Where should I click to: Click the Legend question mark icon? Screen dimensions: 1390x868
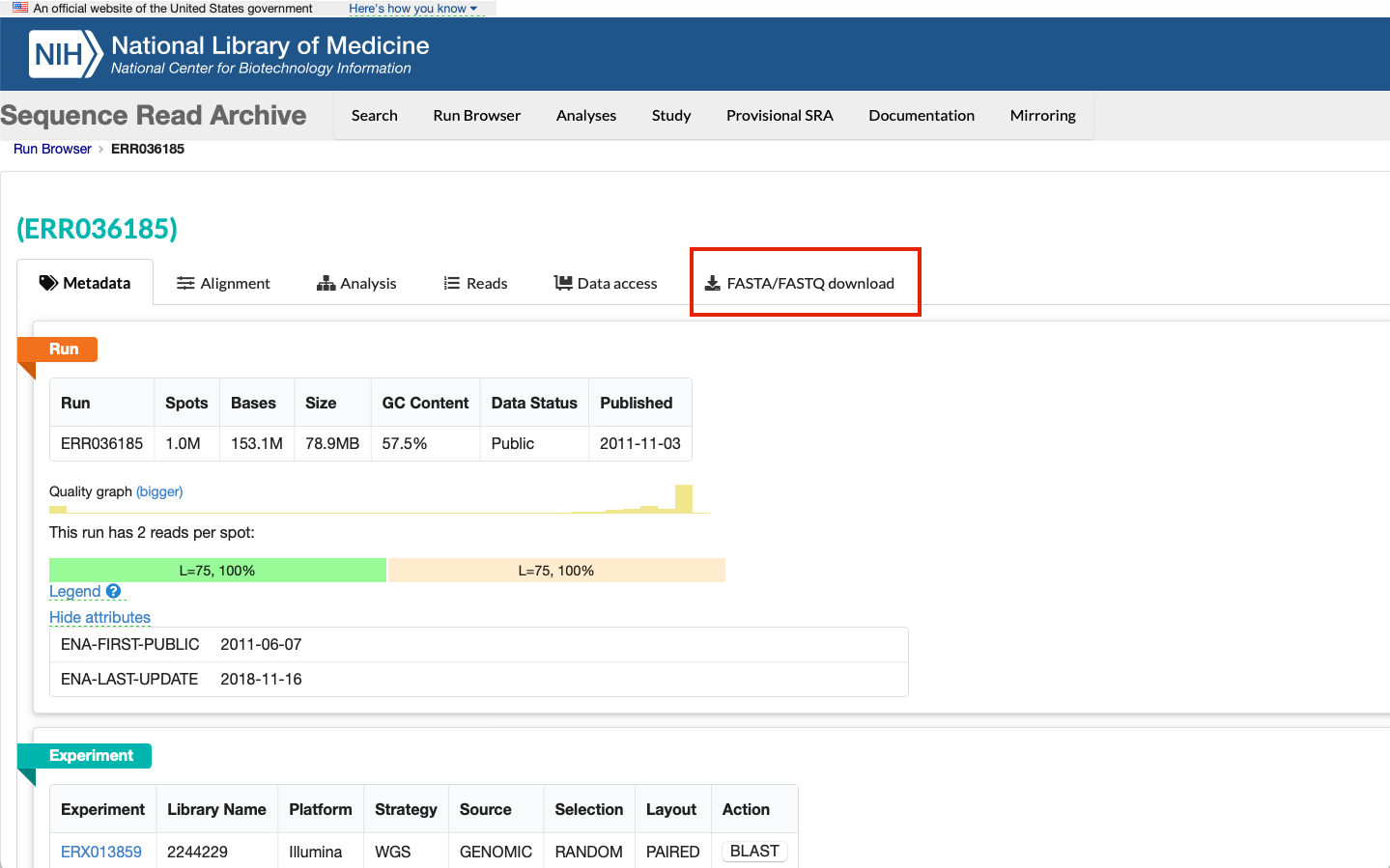(x=113, y=591)
